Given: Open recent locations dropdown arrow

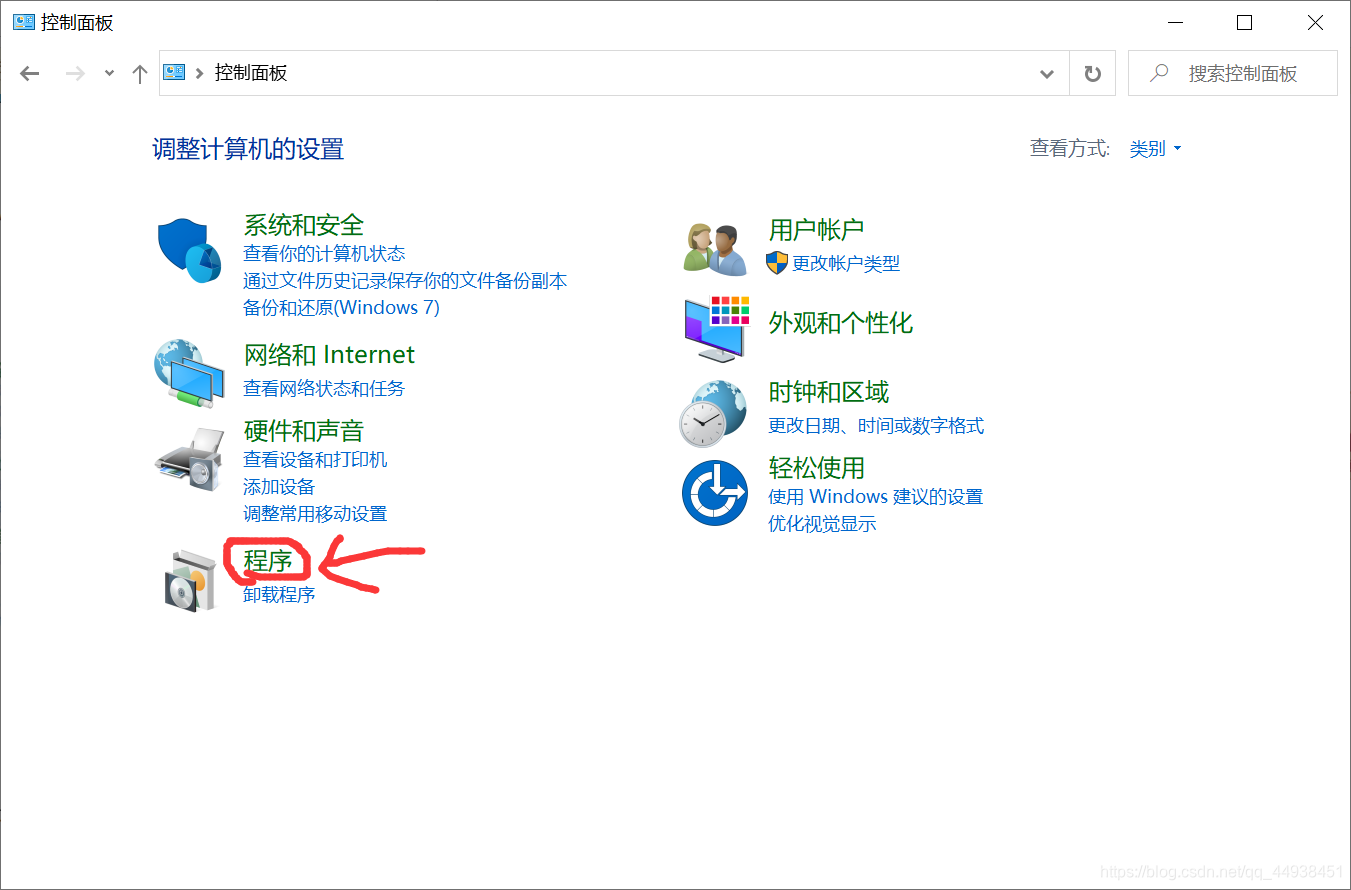Looking at the screenshot, I should pos(109,73).
